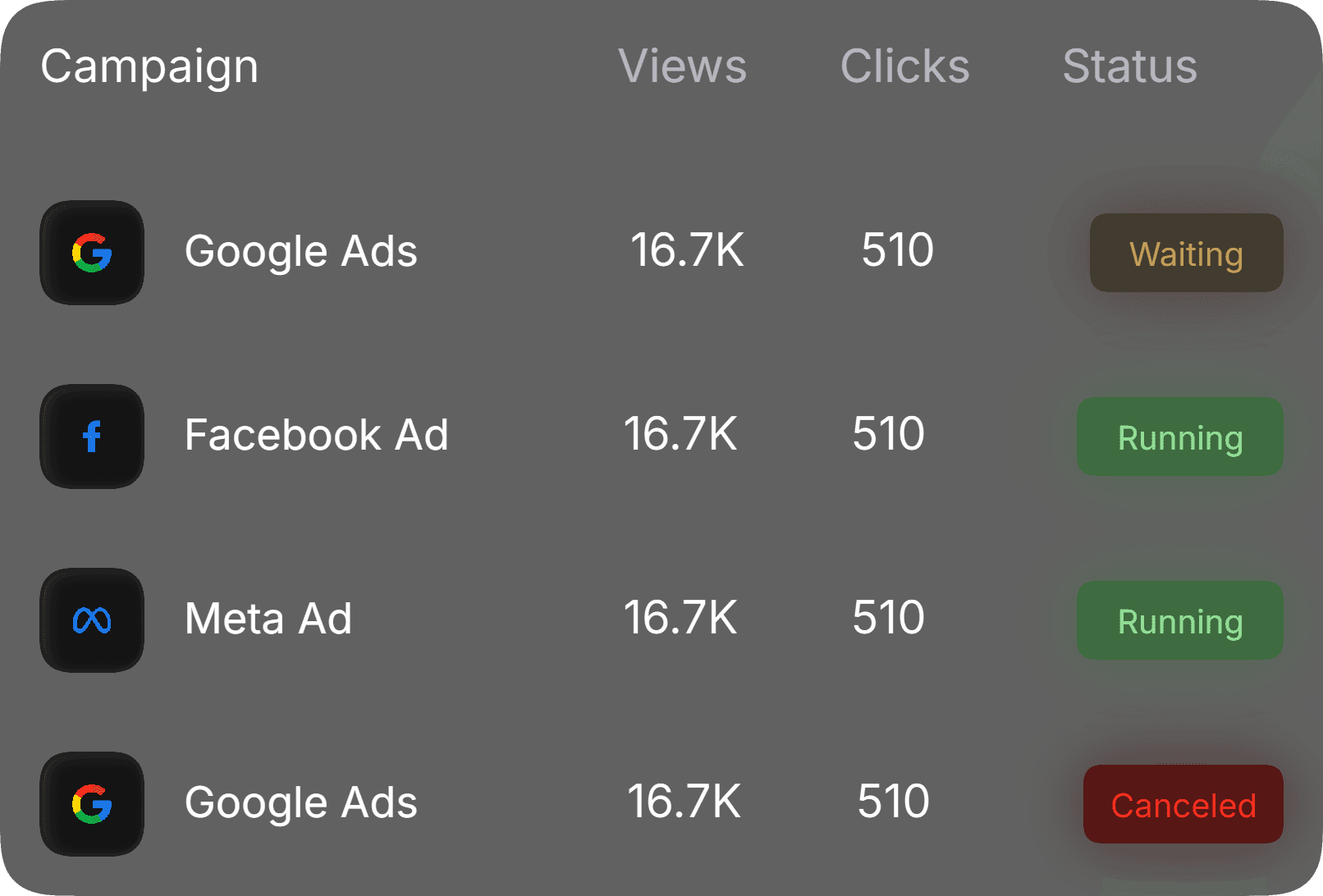
Task: Click the Google logo icon in the last row
Action: pos(92,804)
